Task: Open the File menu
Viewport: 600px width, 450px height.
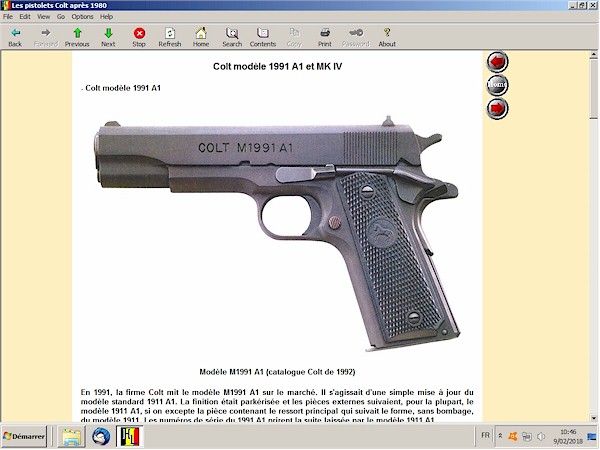Action: [x=8, y=16]
